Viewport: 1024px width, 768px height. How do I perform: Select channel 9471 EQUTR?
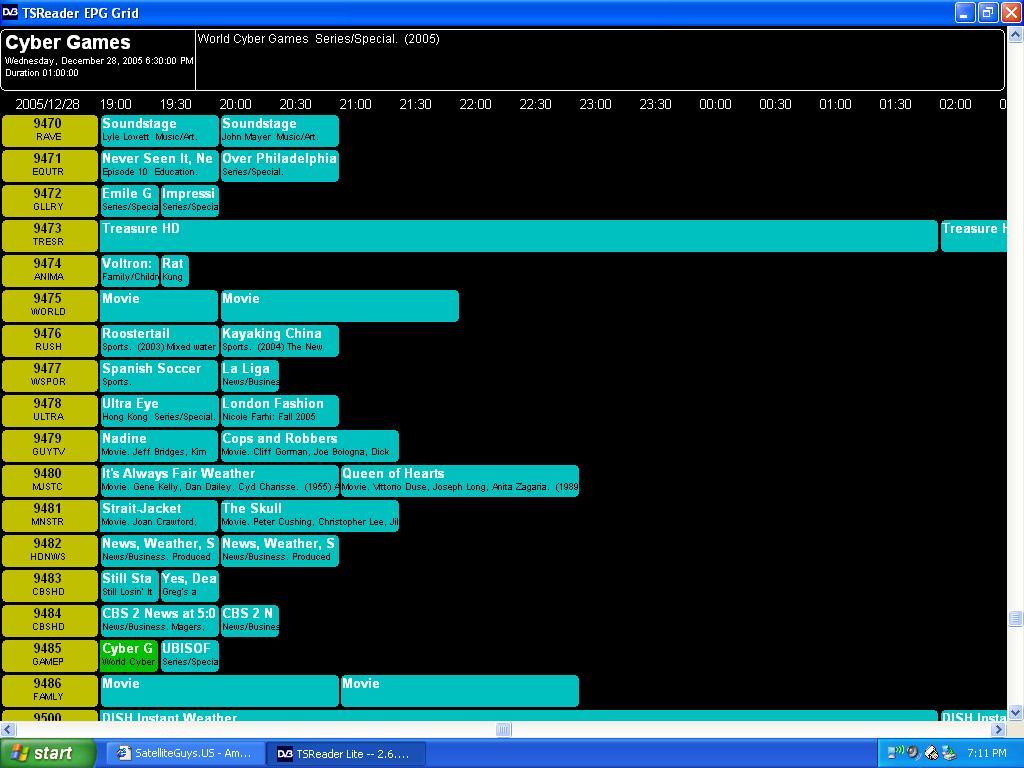pos(49,166)
